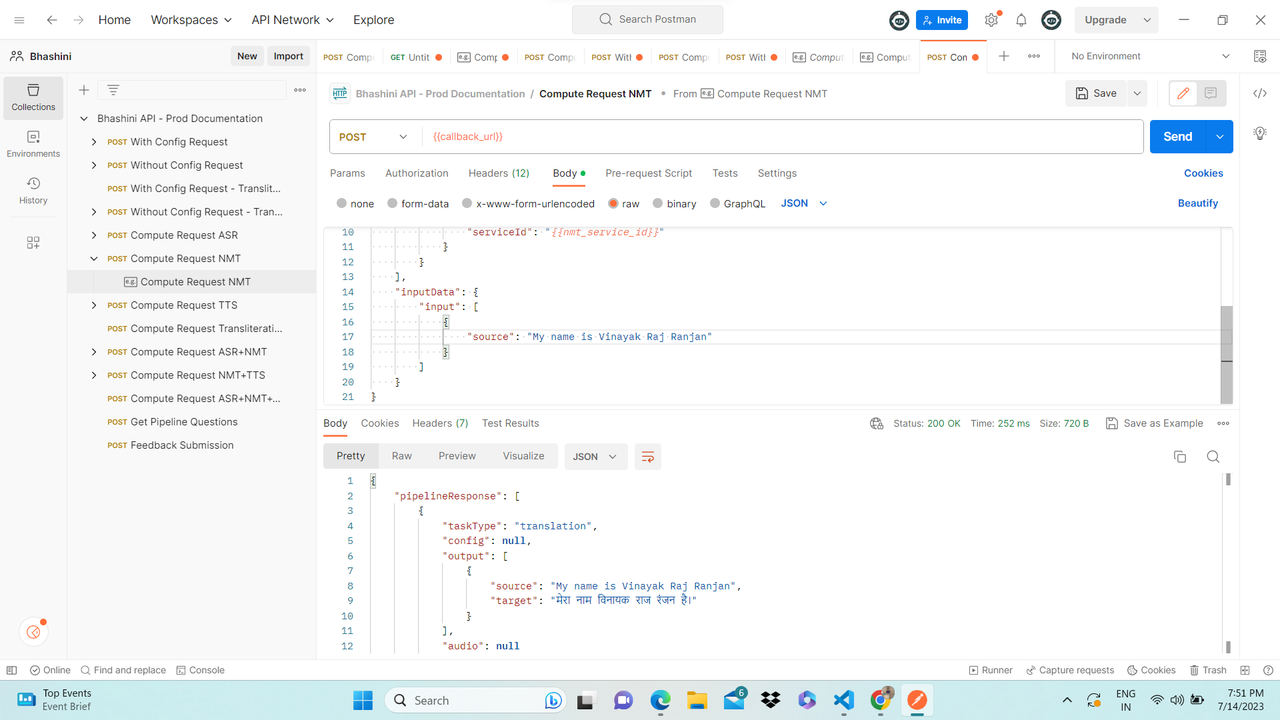Screen dimensions: 1280x720
Task: Open response network globe icon
Action: click(877, 424)
